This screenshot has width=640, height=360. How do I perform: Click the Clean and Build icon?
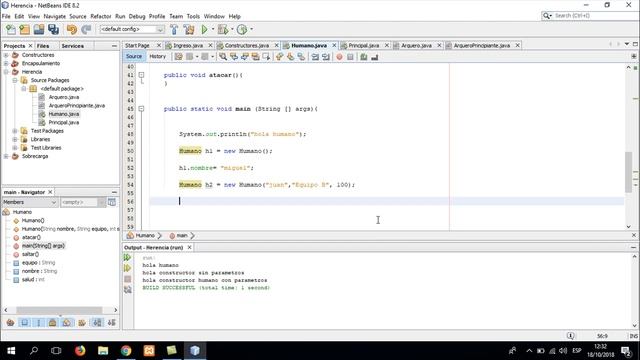pos(189,29)
